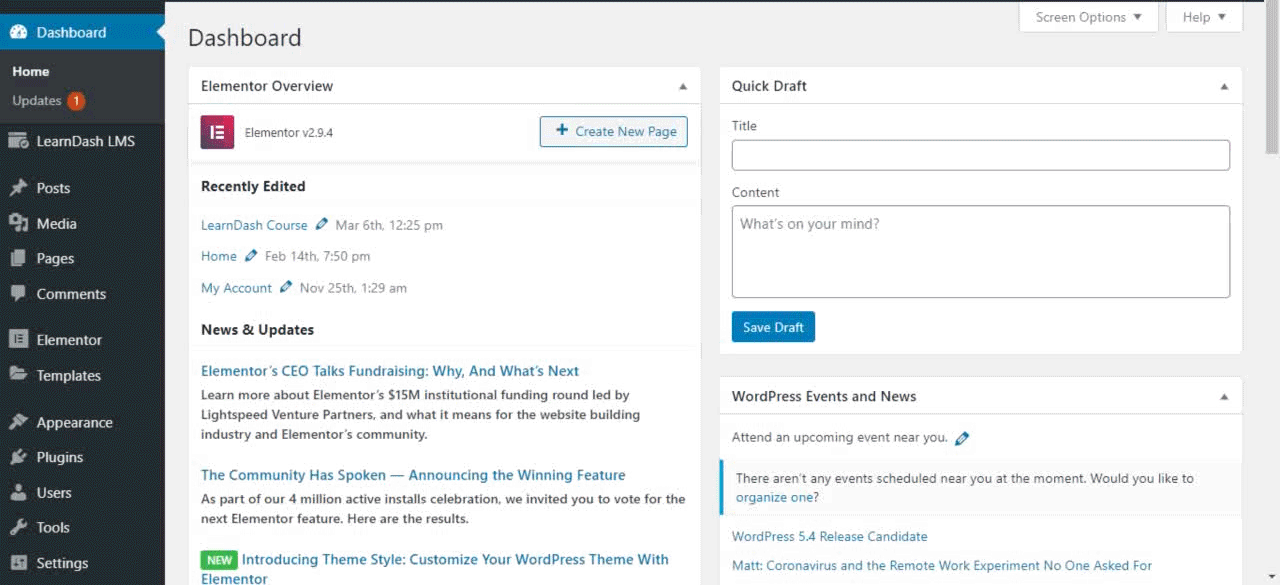The image size is (1280, 585).
Task: Click the Tools wrench icon
Action: (18, 527)
